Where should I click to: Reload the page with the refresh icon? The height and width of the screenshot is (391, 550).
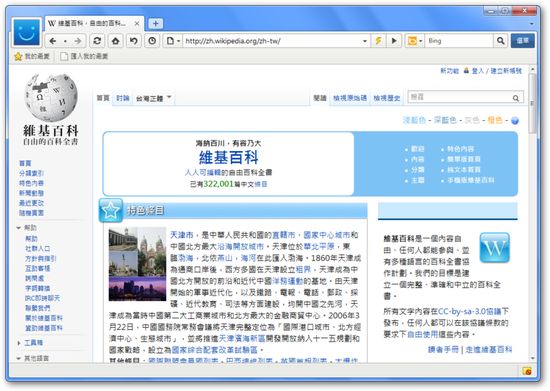[97, 41]
